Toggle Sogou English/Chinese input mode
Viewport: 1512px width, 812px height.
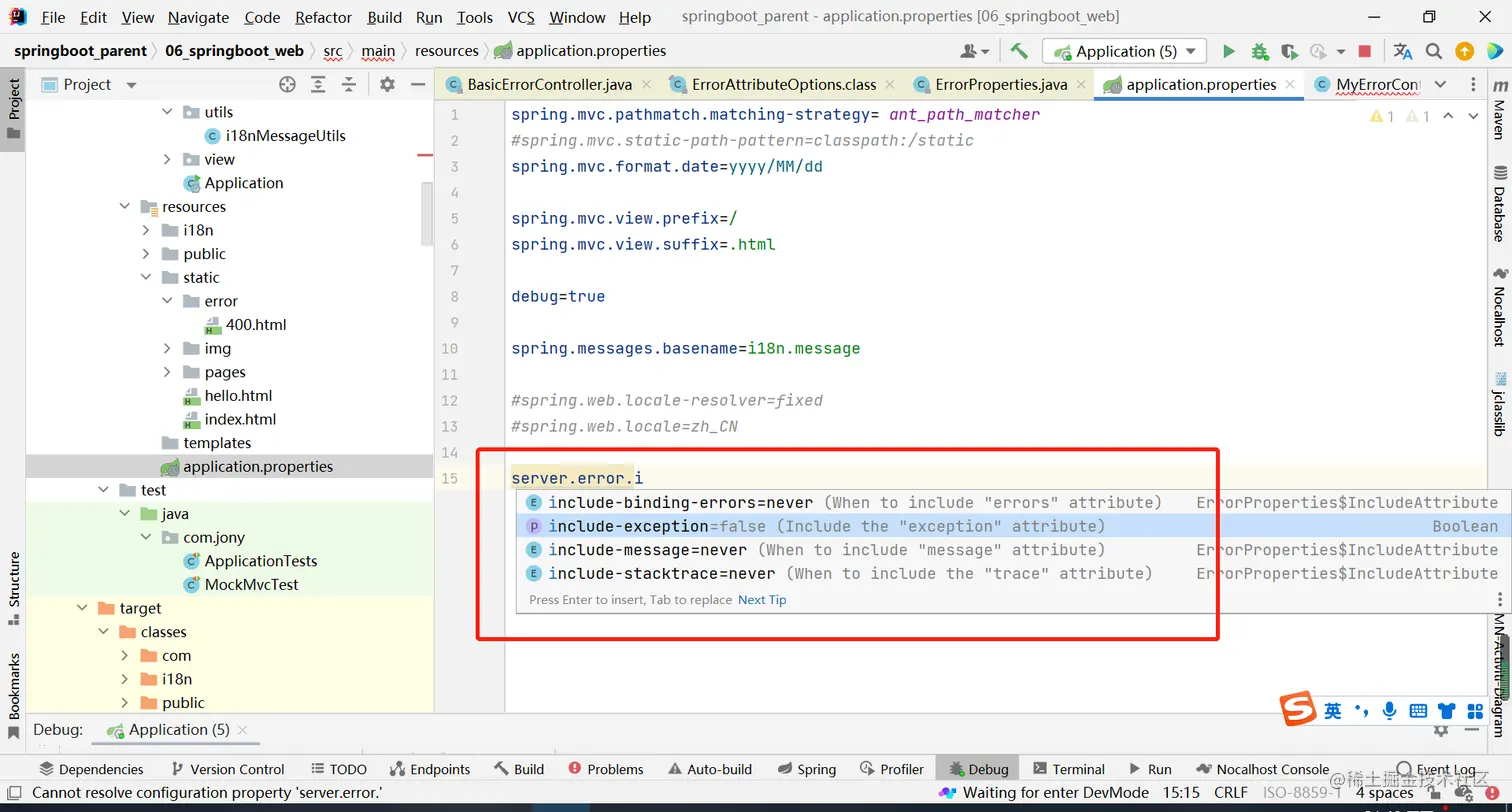coord(1333,711)
